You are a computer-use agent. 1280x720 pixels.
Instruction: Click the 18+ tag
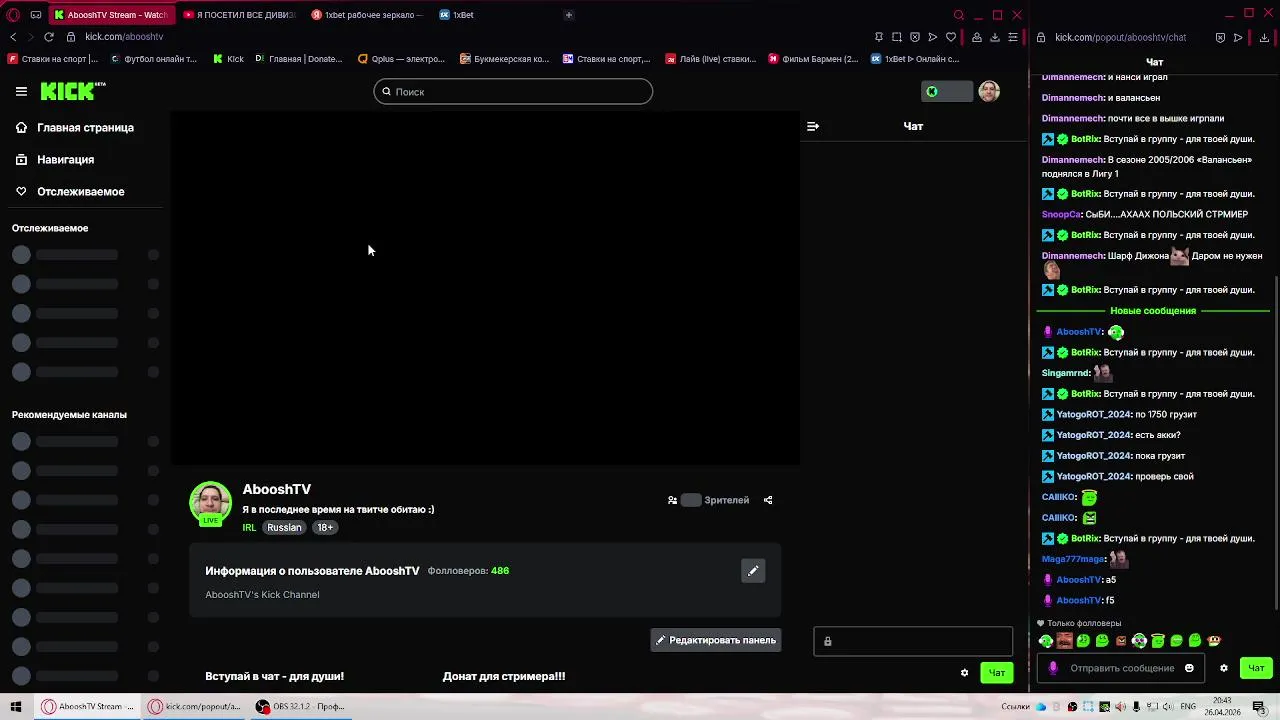click(325, 528)
